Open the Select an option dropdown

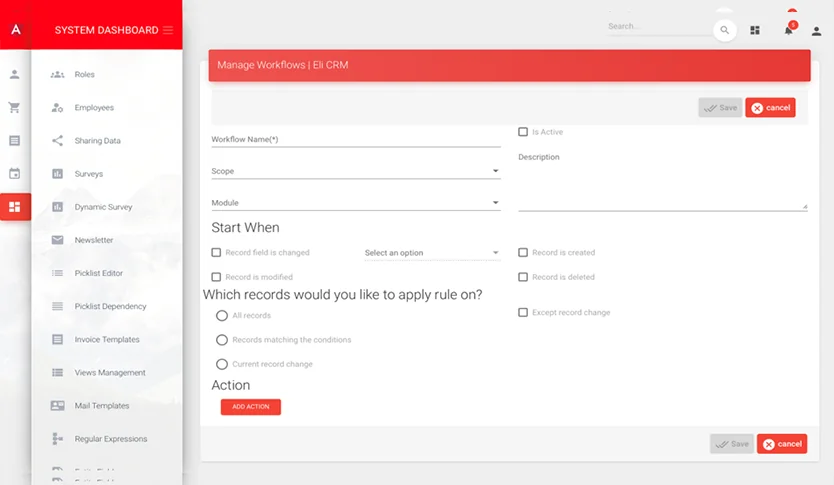(432, 253)
